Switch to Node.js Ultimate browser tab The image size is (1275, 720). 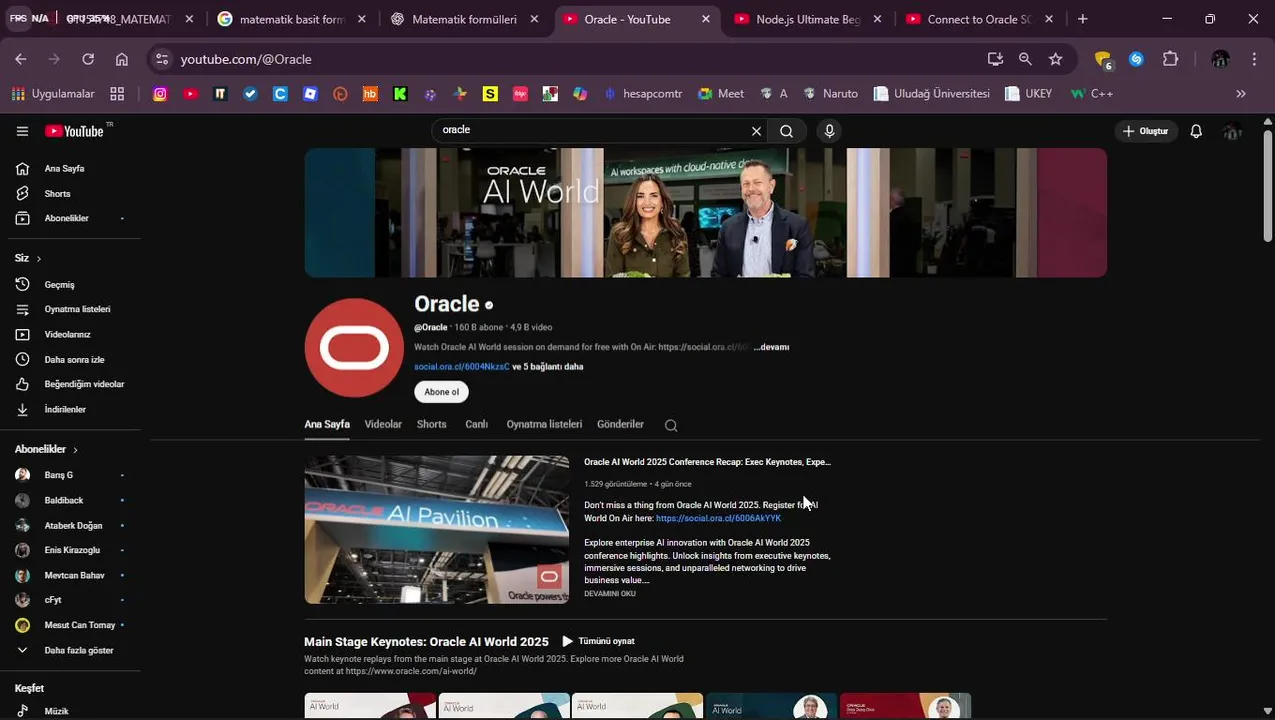(x=809, y=19)
